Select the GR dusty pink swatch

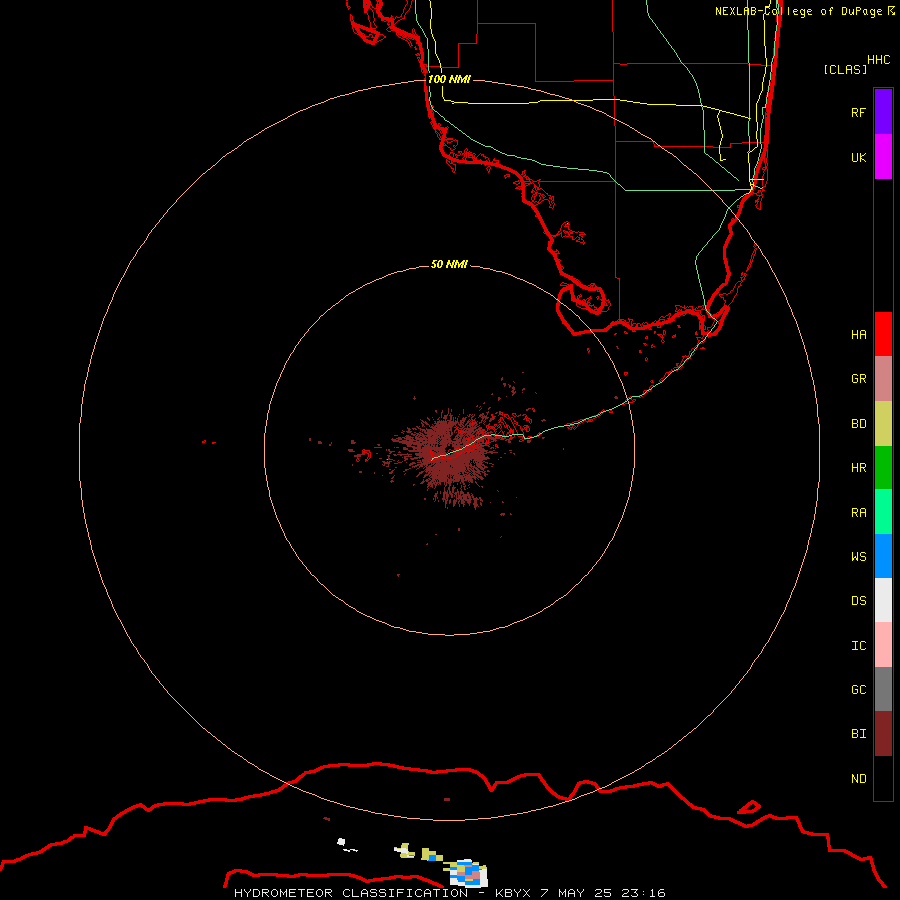[x=883, y=379]
